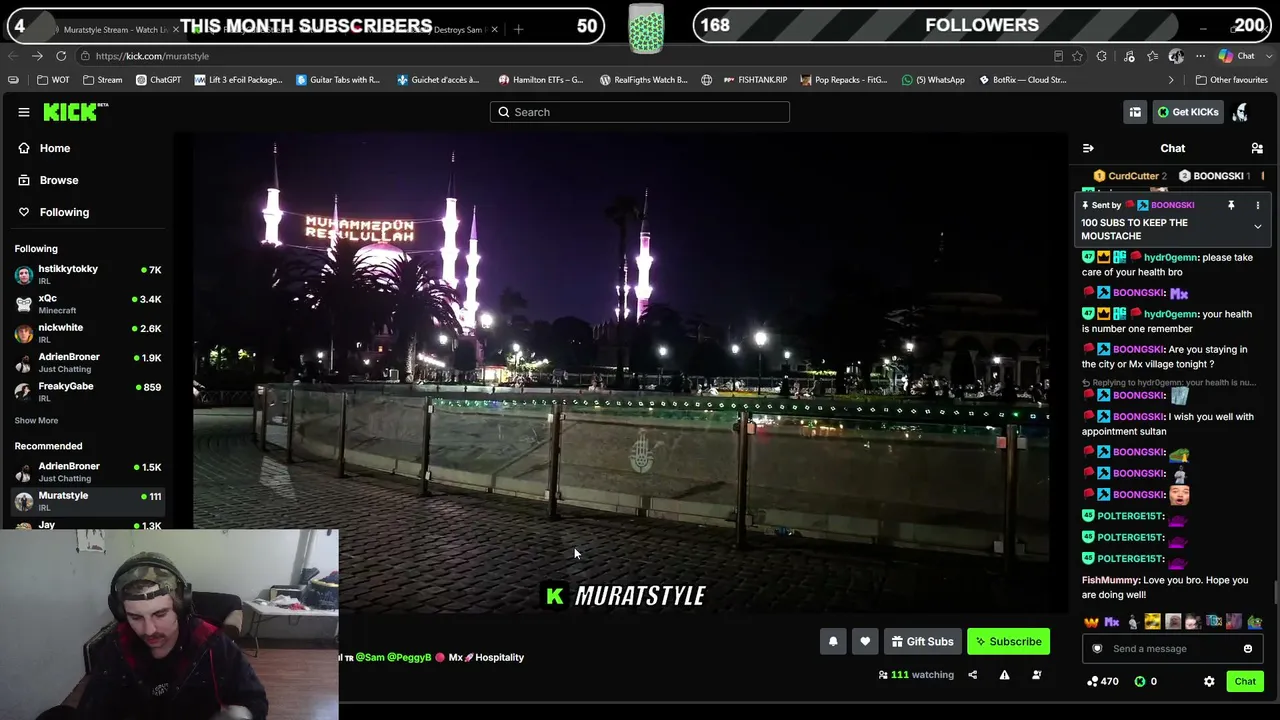Open the Other favourites folder
Viewport: 1280px width, 720px height.
(x=1231, y=80)
